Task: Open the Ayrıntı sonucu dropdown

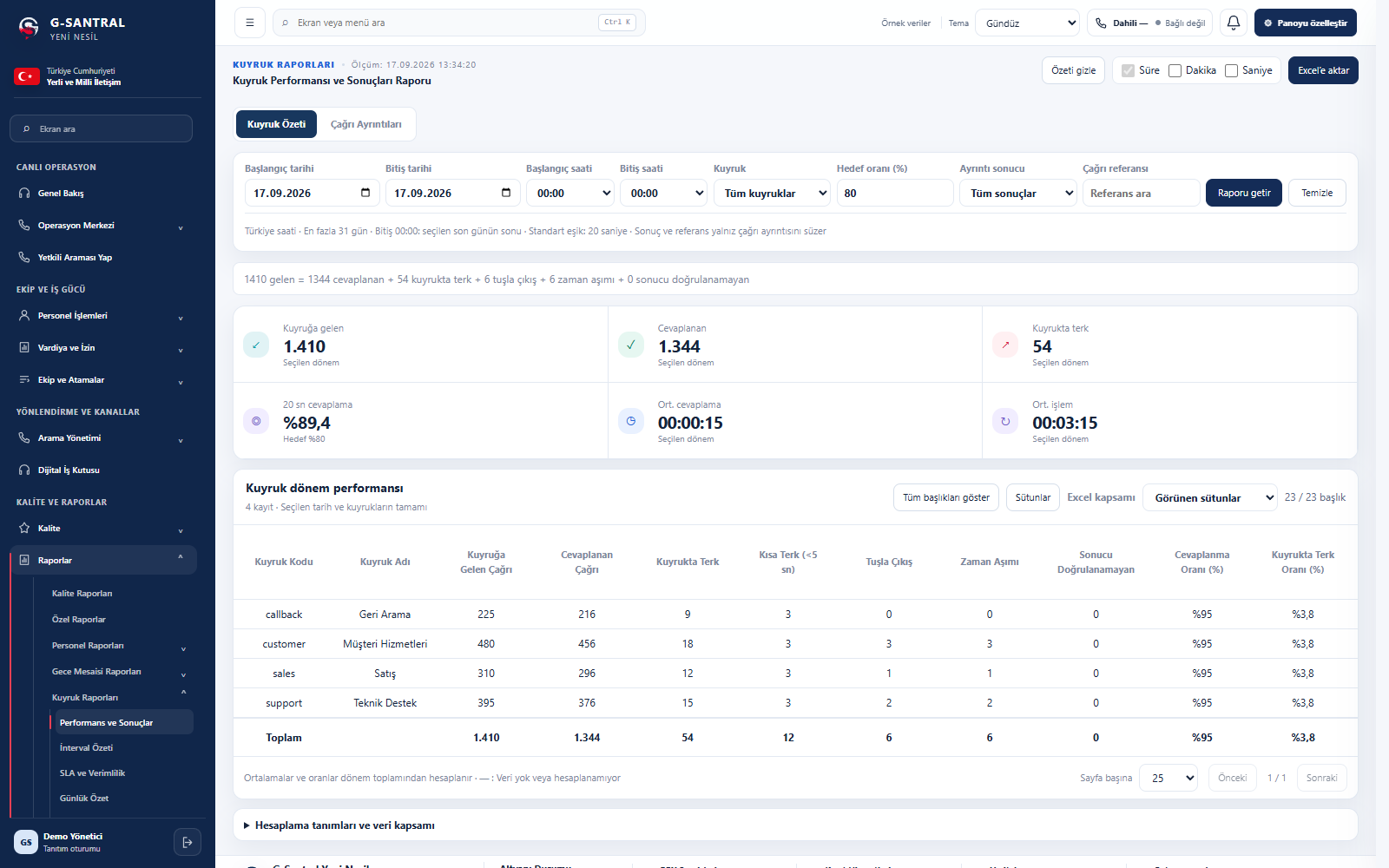Action: 1018,193
